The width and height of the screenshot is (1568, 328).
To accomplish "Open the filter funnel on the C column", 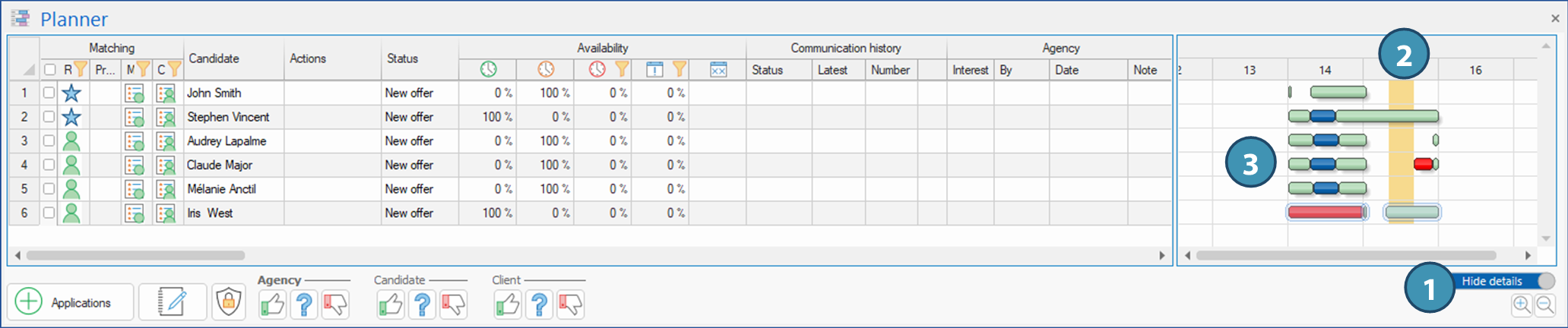I will [174, 70].
